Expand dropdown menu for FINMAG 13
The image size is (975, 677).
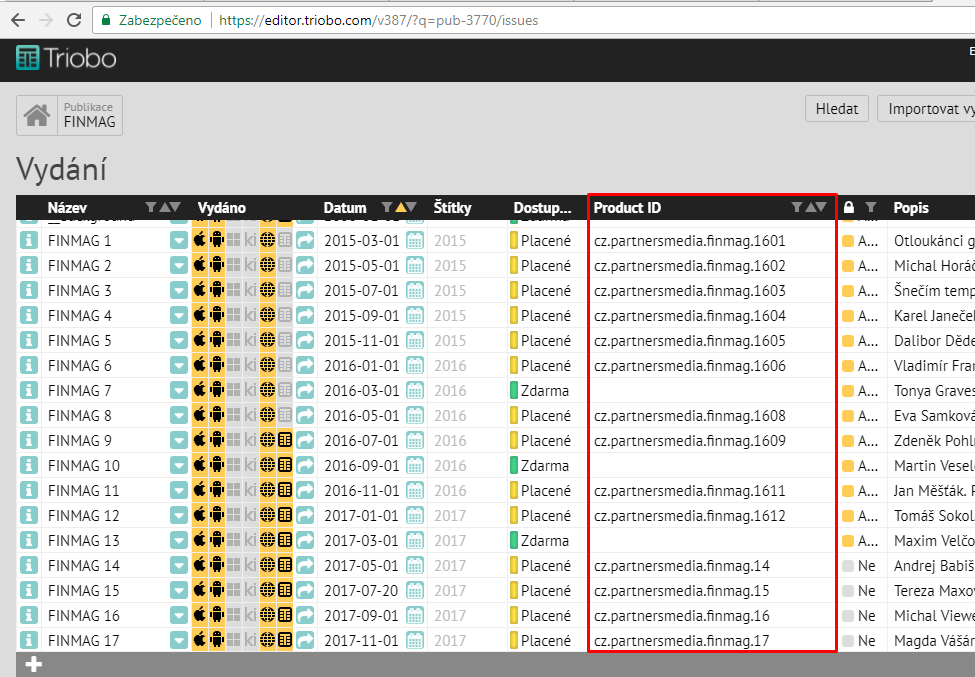178,540
